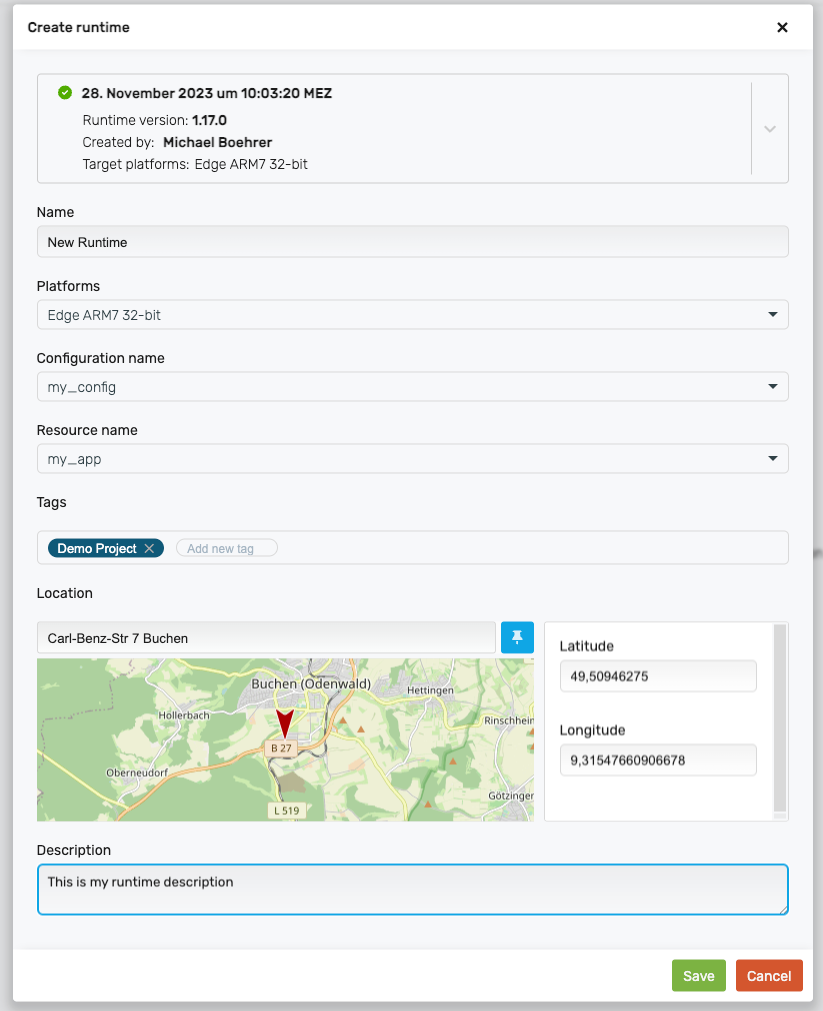Click the Description resize handle corner

pyautogui.click(x=783, y=909)
